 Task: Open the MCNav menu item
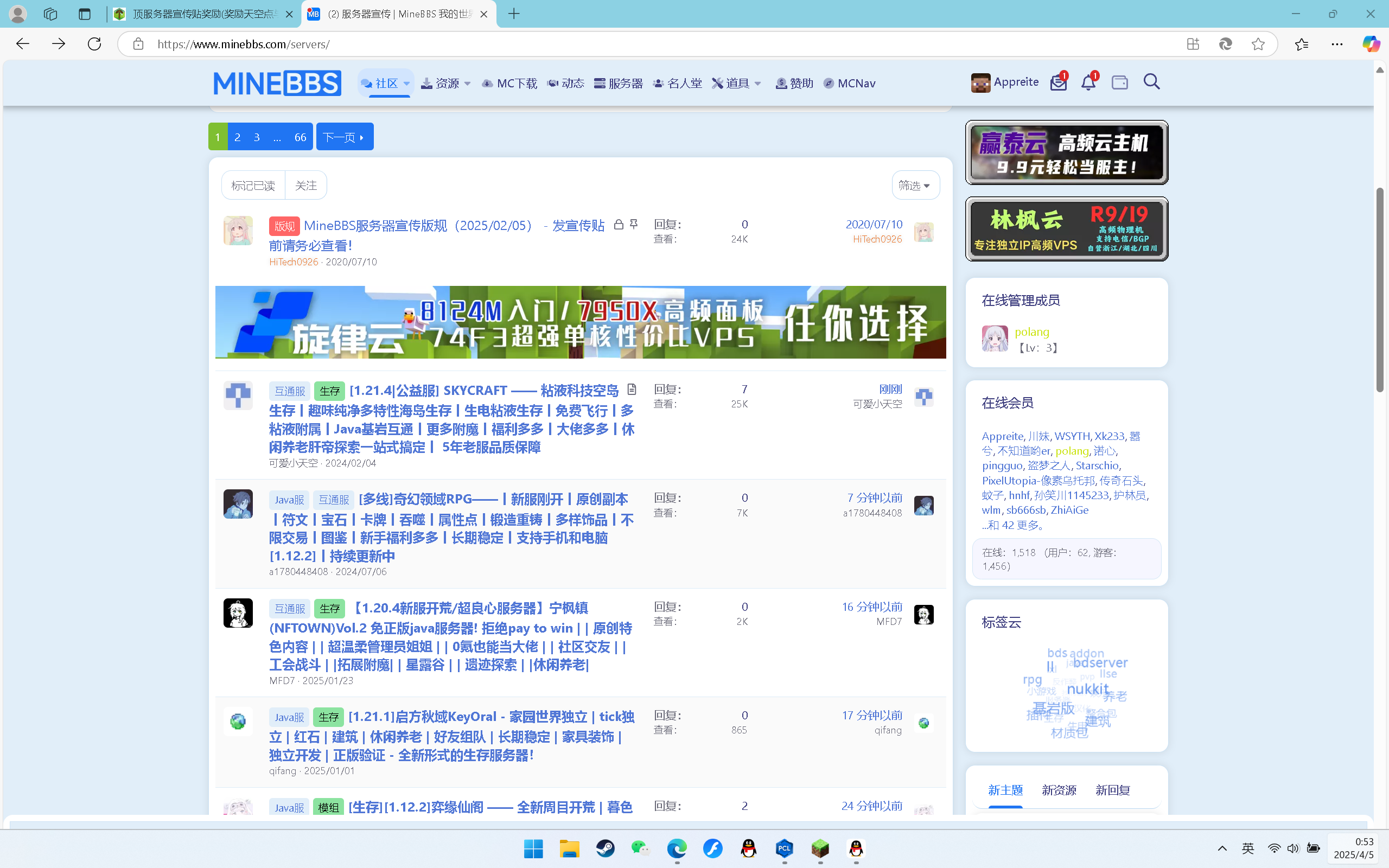849,84
